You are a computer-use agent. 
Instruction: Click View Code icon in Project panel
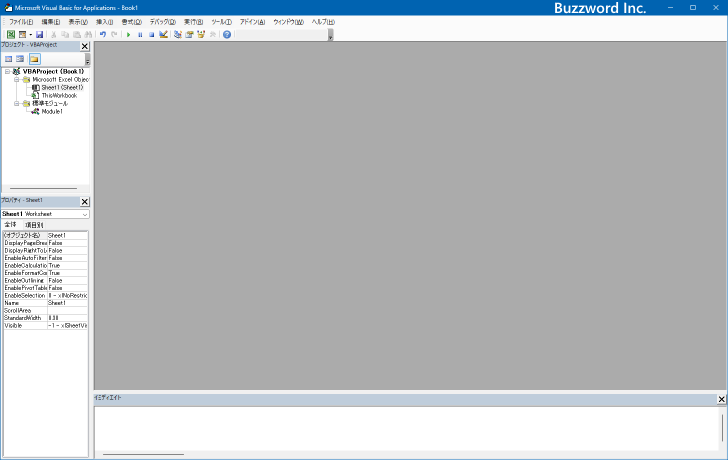click(x=8, y=59)
